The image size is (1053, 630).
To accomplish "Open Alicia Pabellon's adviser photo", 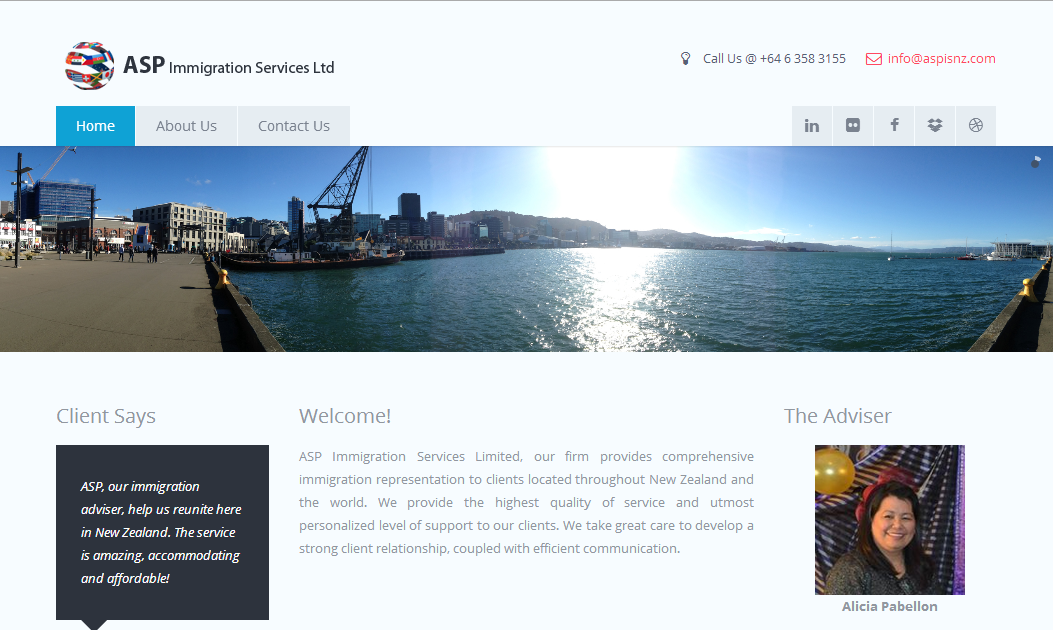I will (890, 520).
